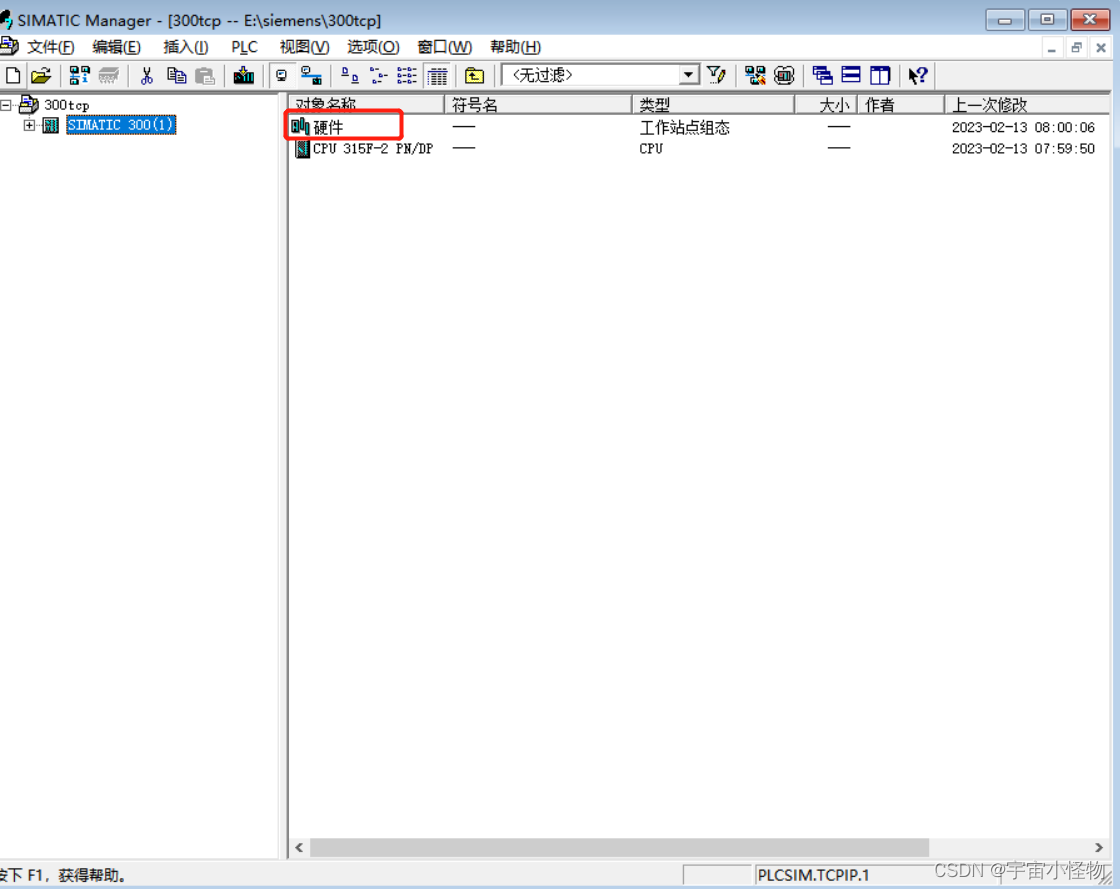The image size is (1120, 889).
Task: Click the context help arrow-question icon
Action: (x=918, y=75)
